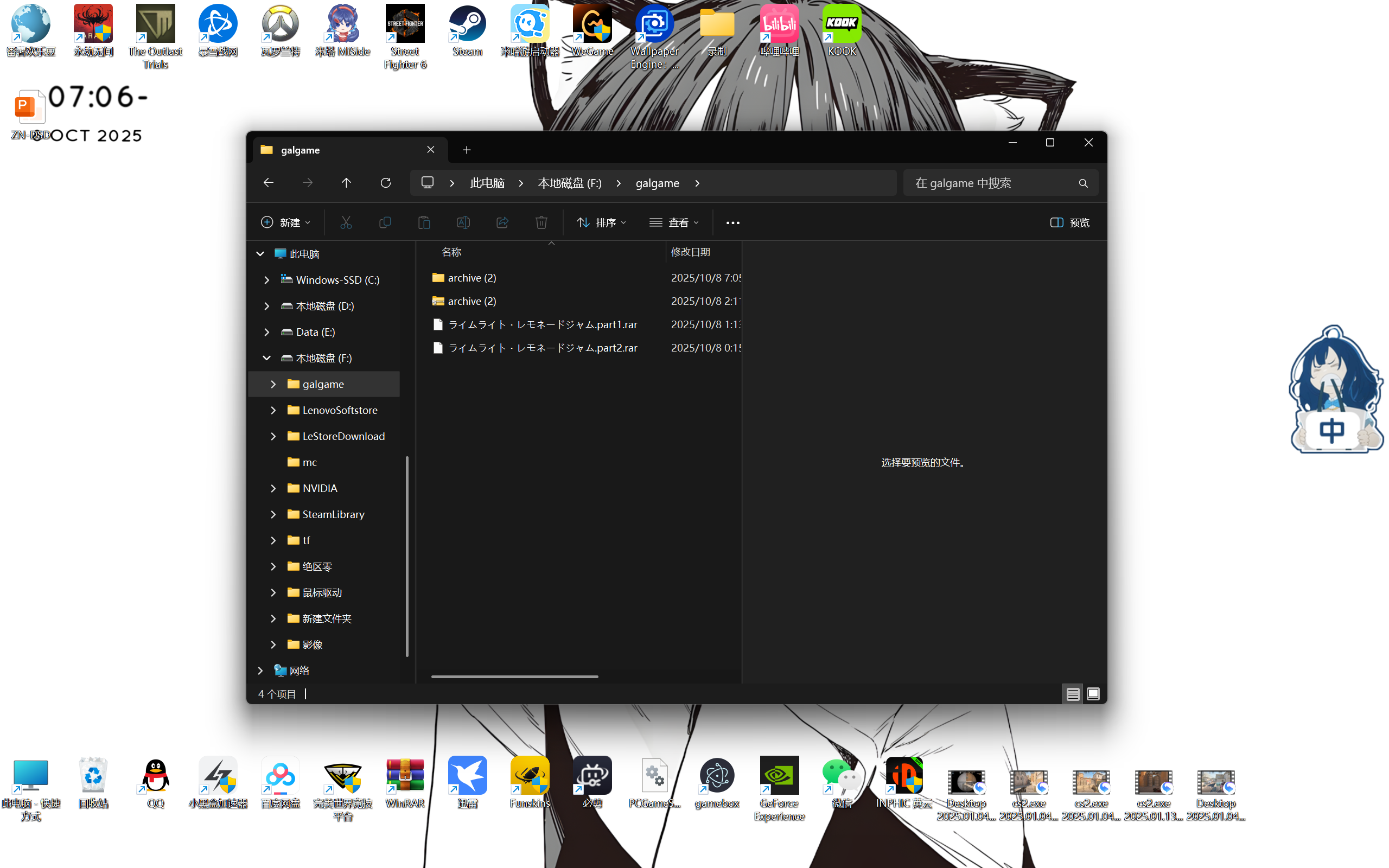
Task: Open the Sort dropdown menu
Action: click(601, 222)
